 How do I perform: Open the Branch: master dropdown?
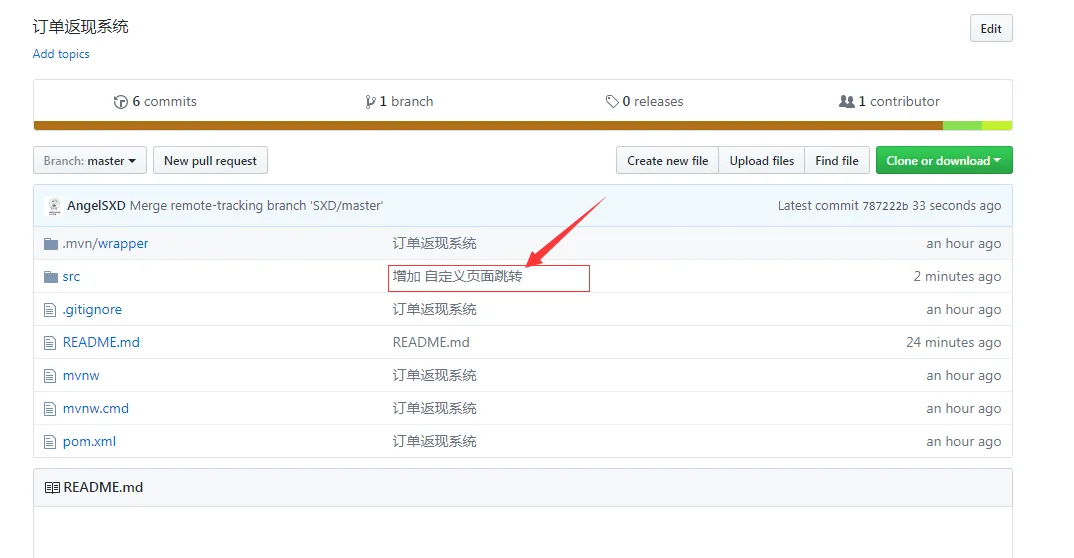pos(90,160)
